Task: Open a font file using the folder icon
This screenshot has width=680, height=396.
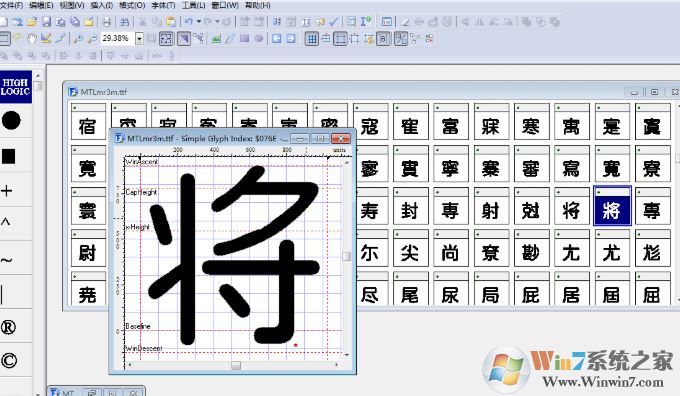Action: pos(32,22)
